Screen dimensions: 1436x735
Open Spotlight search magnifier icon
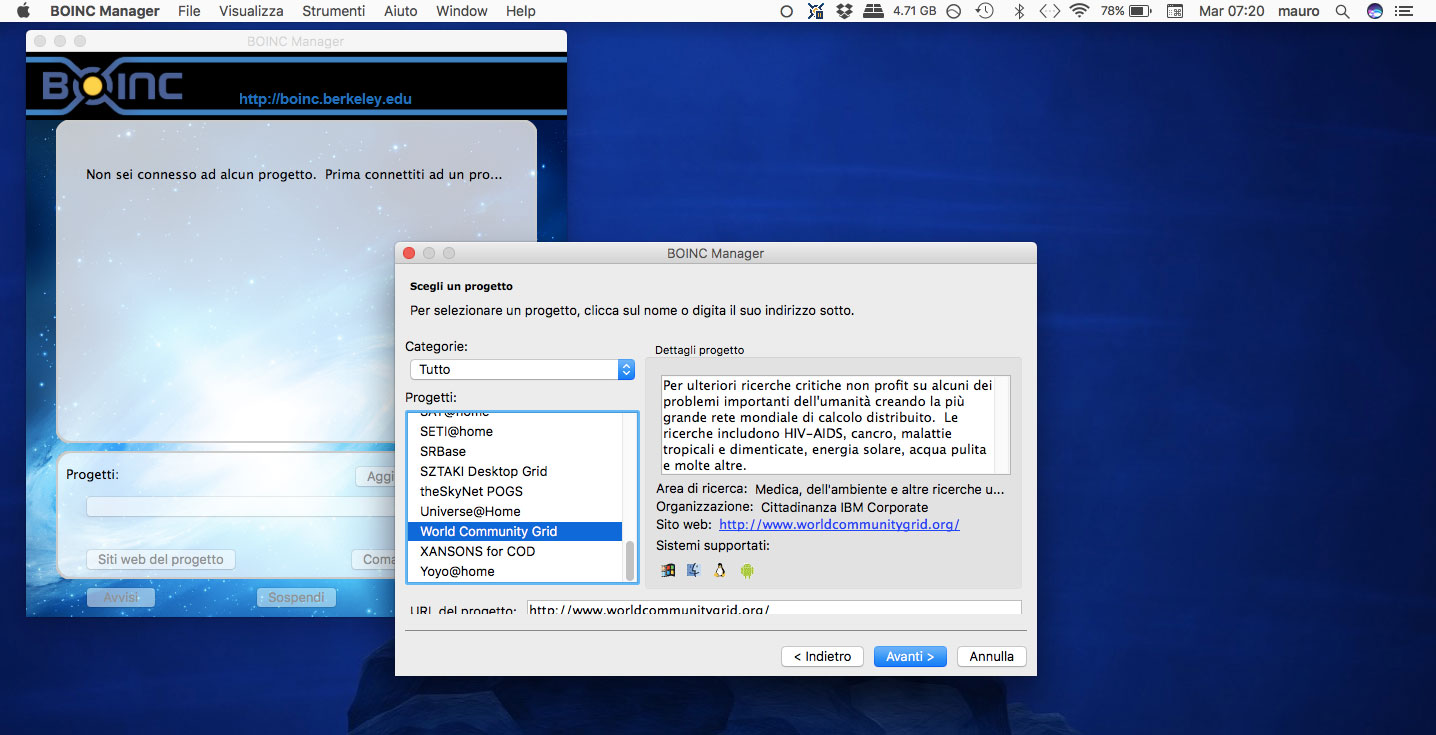1341,11
